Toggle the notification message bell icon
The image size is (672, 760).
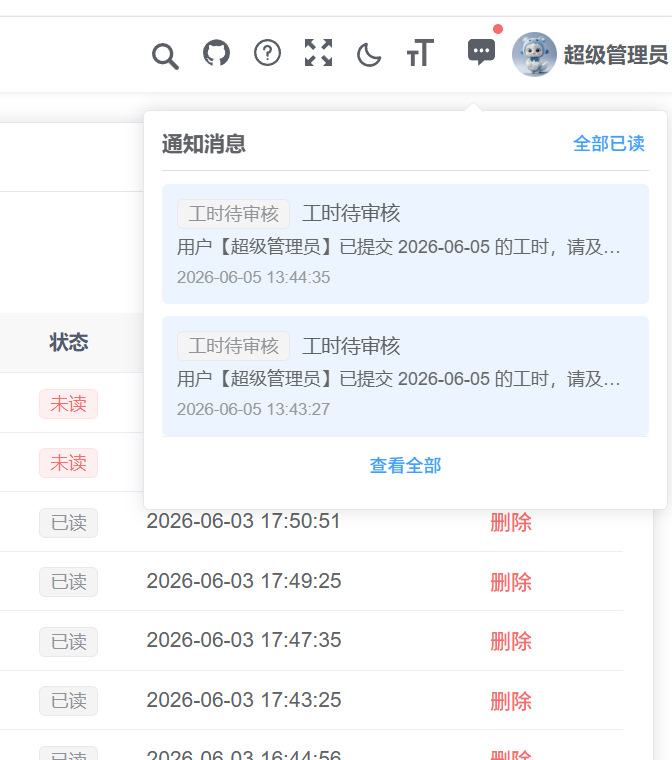click(481, 52)
